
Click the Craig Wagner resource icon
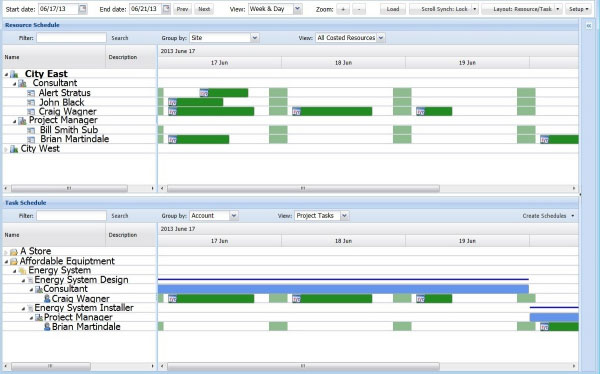(x=31, y=112)
